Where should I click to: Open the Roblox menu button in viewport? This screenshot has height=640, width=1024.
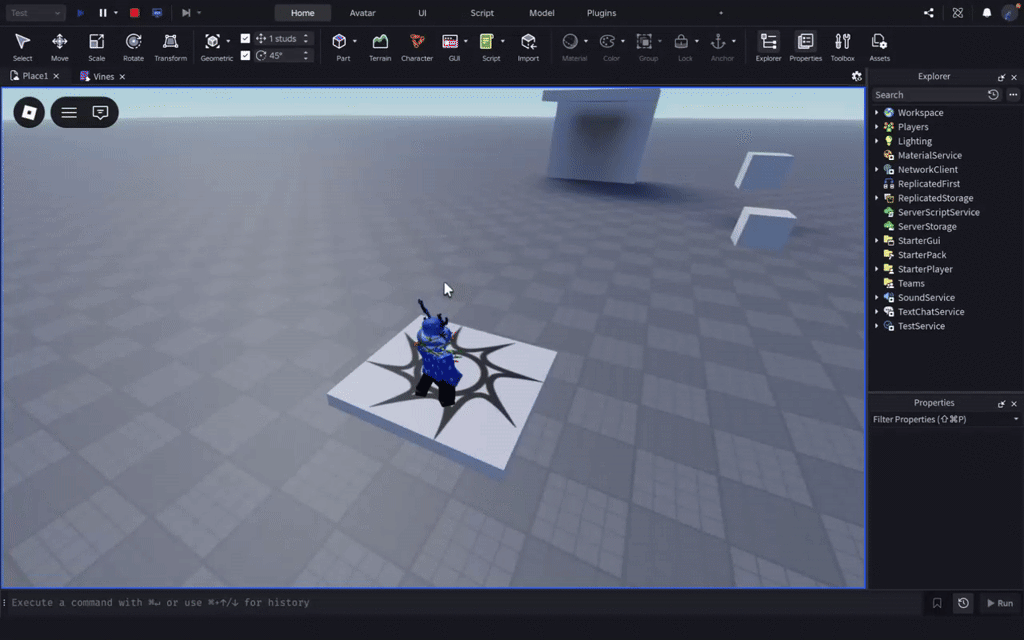(x=29, y=112)
